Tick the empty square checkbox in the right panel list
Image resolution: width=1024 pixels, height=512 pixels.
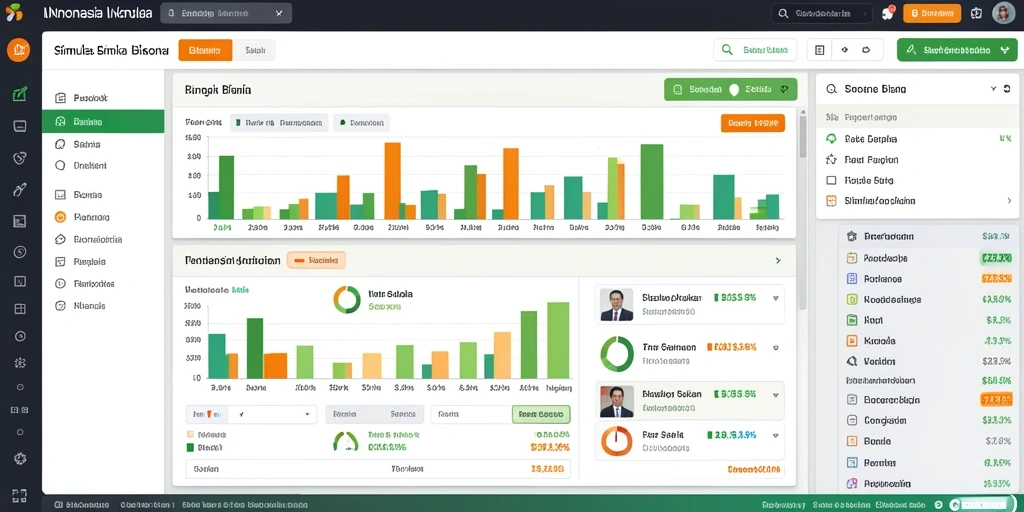[x=831, y=180]
